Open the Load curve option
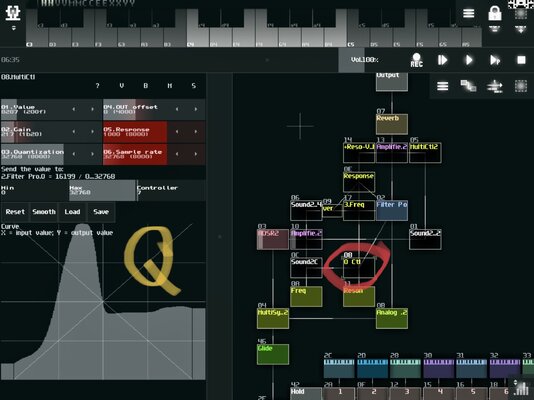This screenshot has width=534, height=400. pyautogui.click(x=72, y=212)
